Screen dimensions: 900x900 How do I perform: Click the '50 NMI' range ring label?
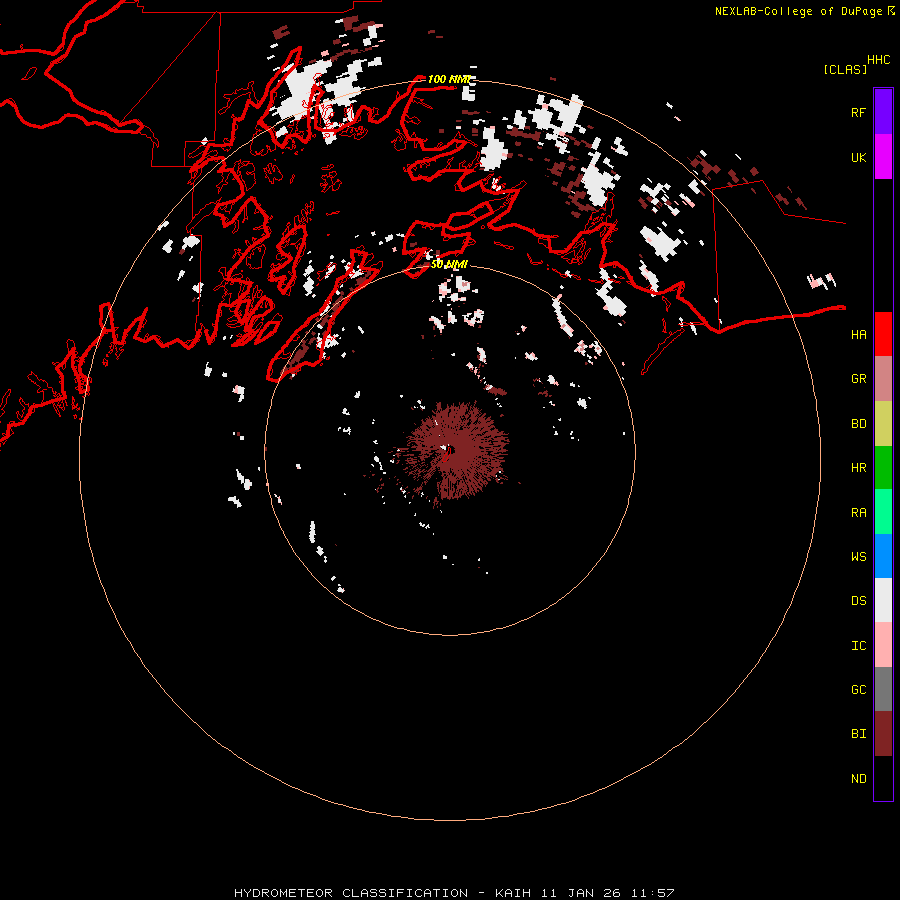coord(449,264)
